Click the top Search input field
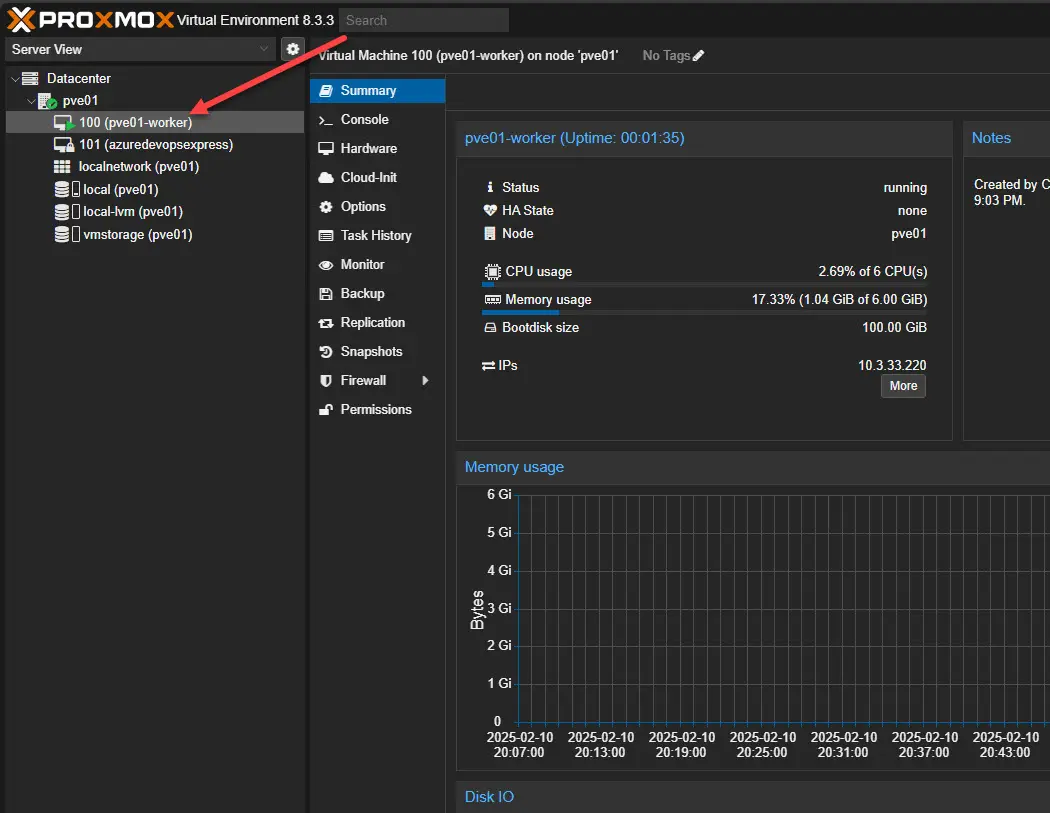 423,20
